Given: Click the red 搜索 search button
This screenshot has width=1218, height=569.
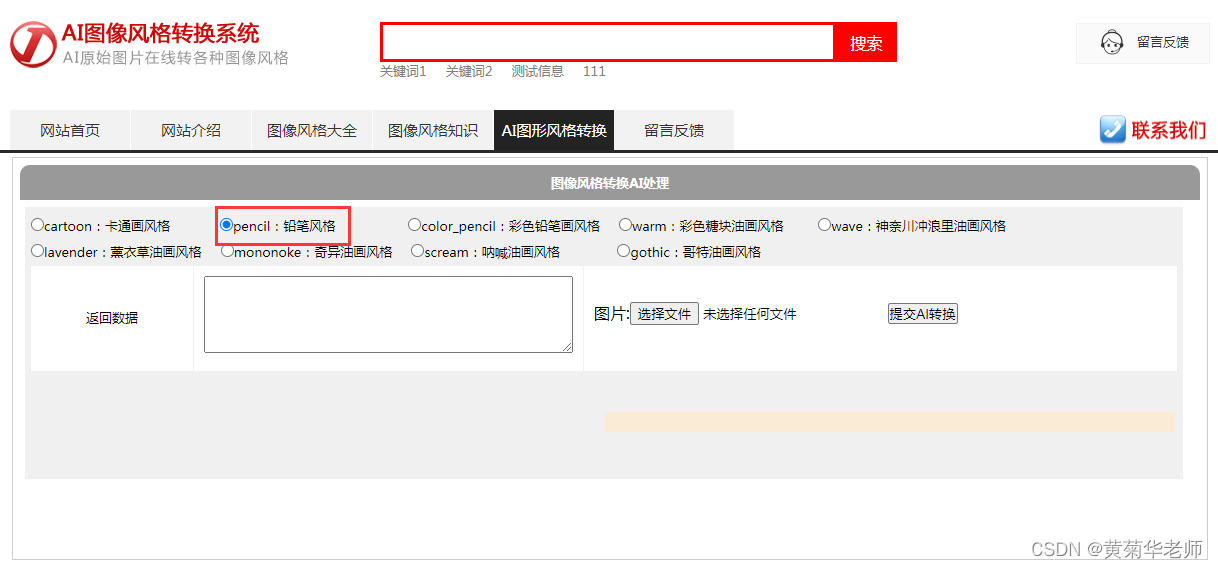Looking at the screenshot, I should (866, 43).
